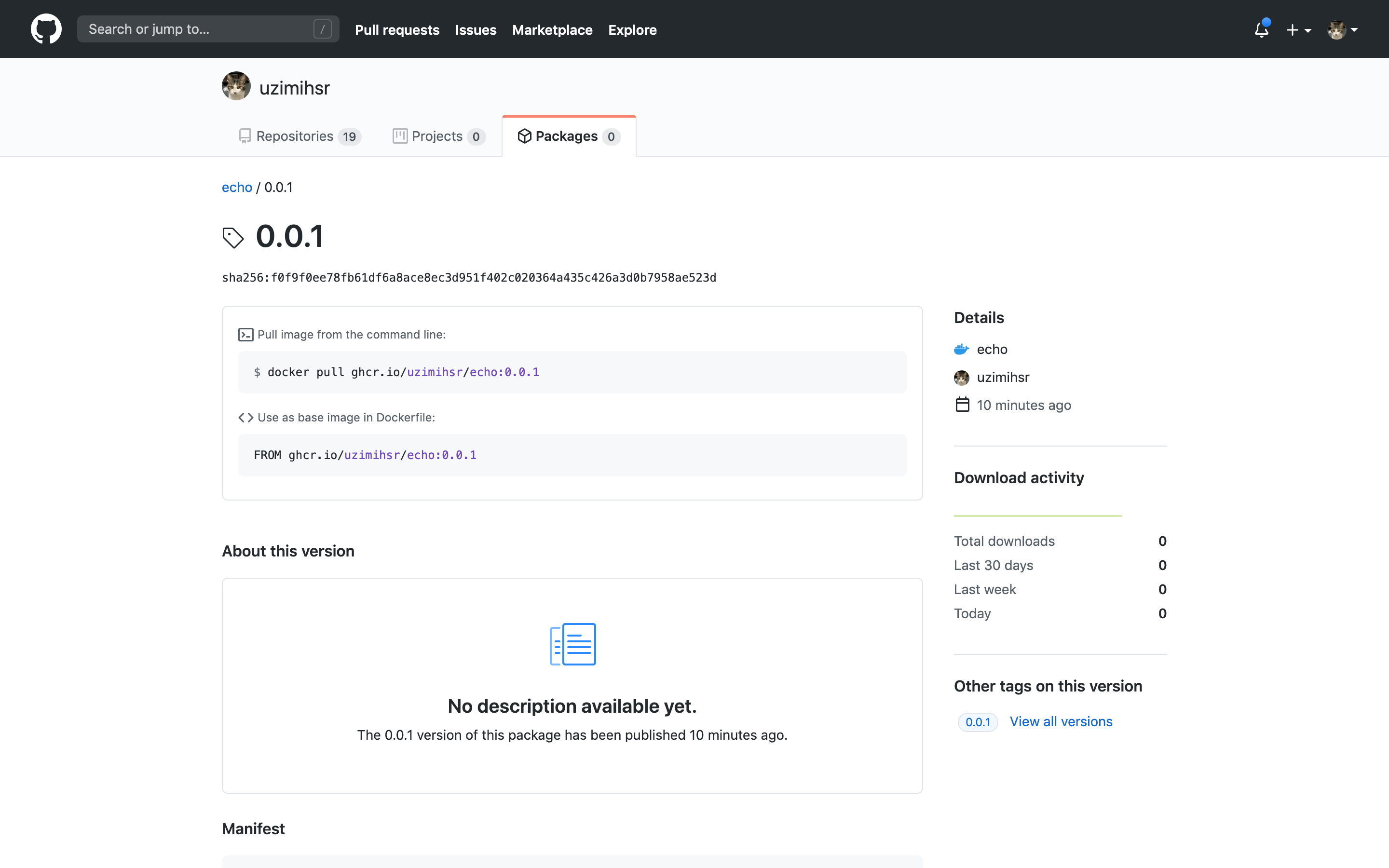Click the Repositories book icon
The height and width of the screenshot is (868, 1389).
(245, 136)
